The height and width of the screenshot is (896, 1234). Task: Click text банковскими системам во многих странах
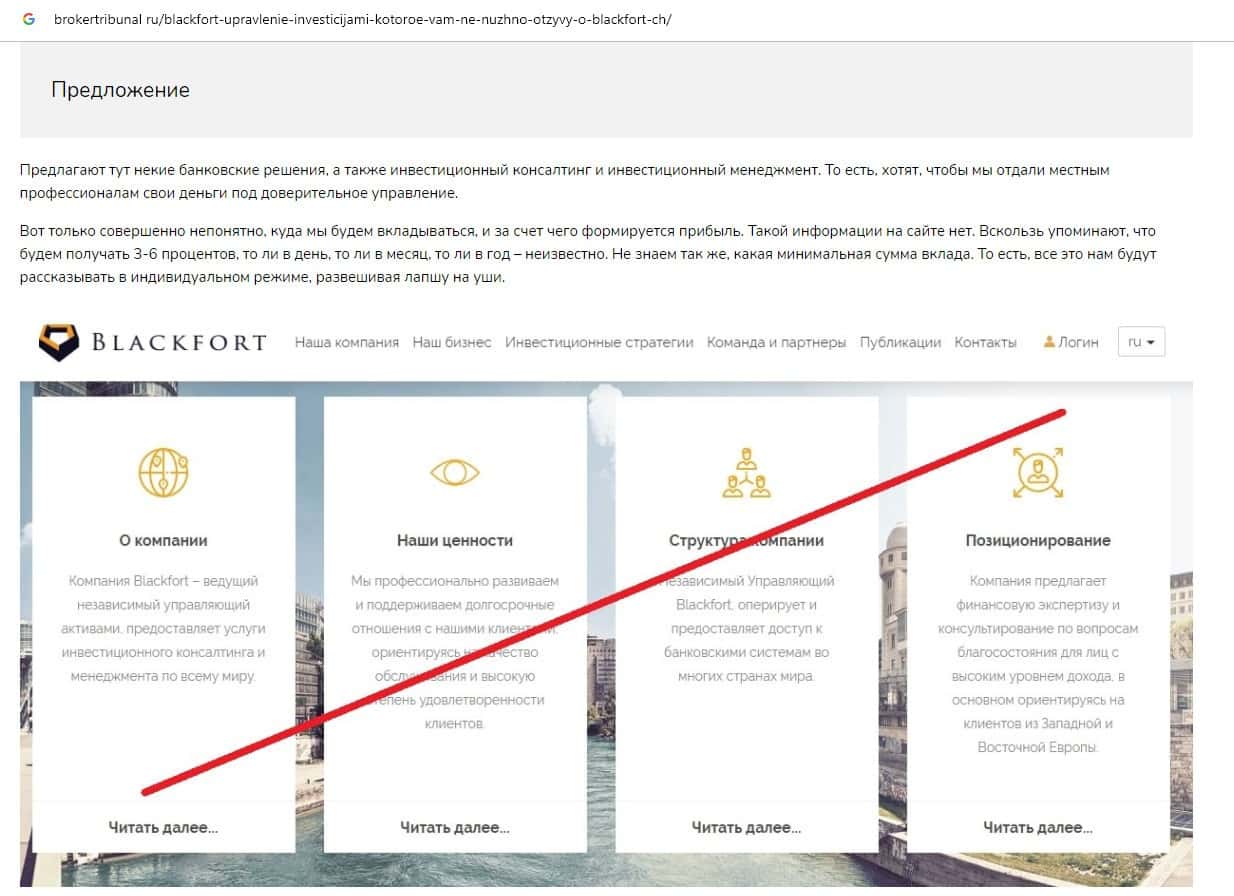click(x=746, y=664)
